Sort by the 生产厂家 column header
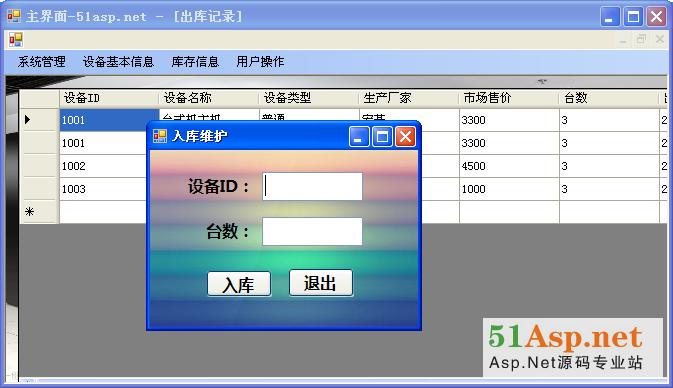The width and height of the screenshot is (673, 388). coord(409,98)
